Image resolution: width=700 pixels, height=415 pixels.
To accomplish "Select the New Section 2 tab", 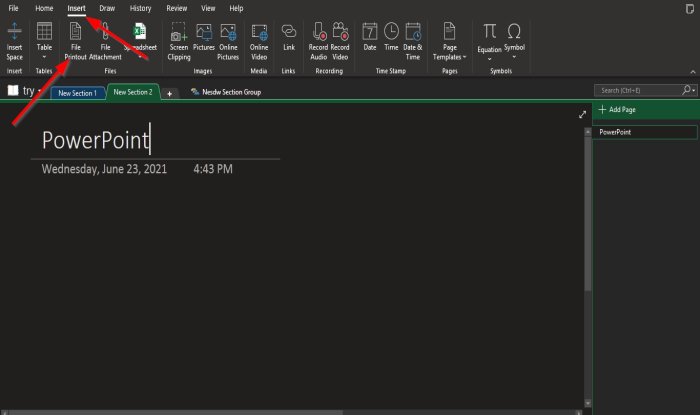I will pos(133,92).
